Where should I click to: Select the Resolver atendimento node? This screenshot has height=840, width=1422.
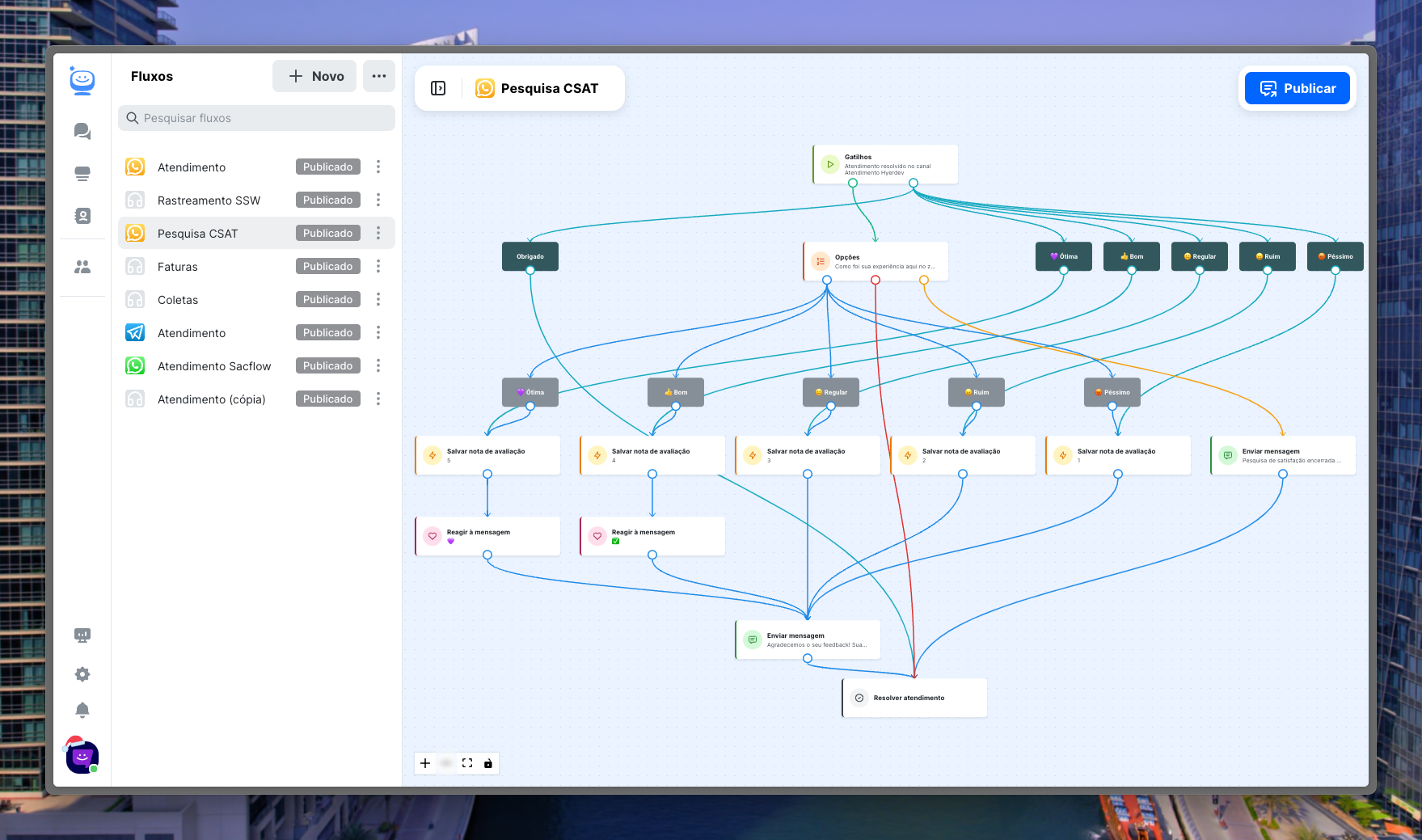pyautogui.click(x=914, y=698)
